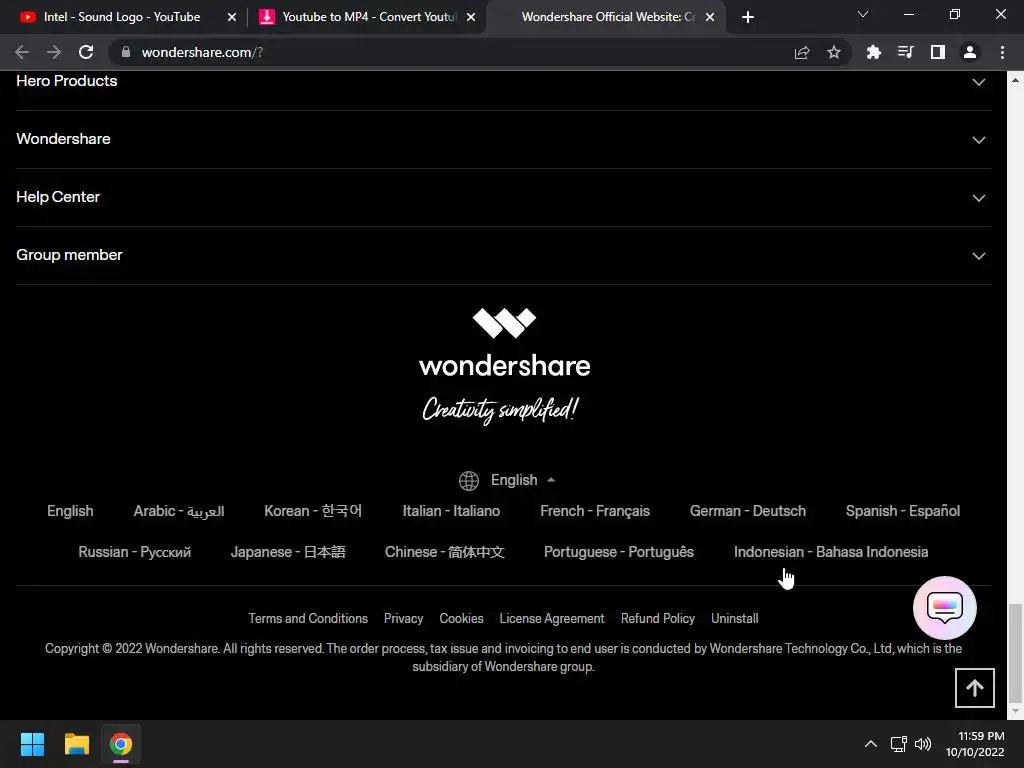Close the Wondershare Official Website tab
1024x768 pixels.
tap(710, 18)
